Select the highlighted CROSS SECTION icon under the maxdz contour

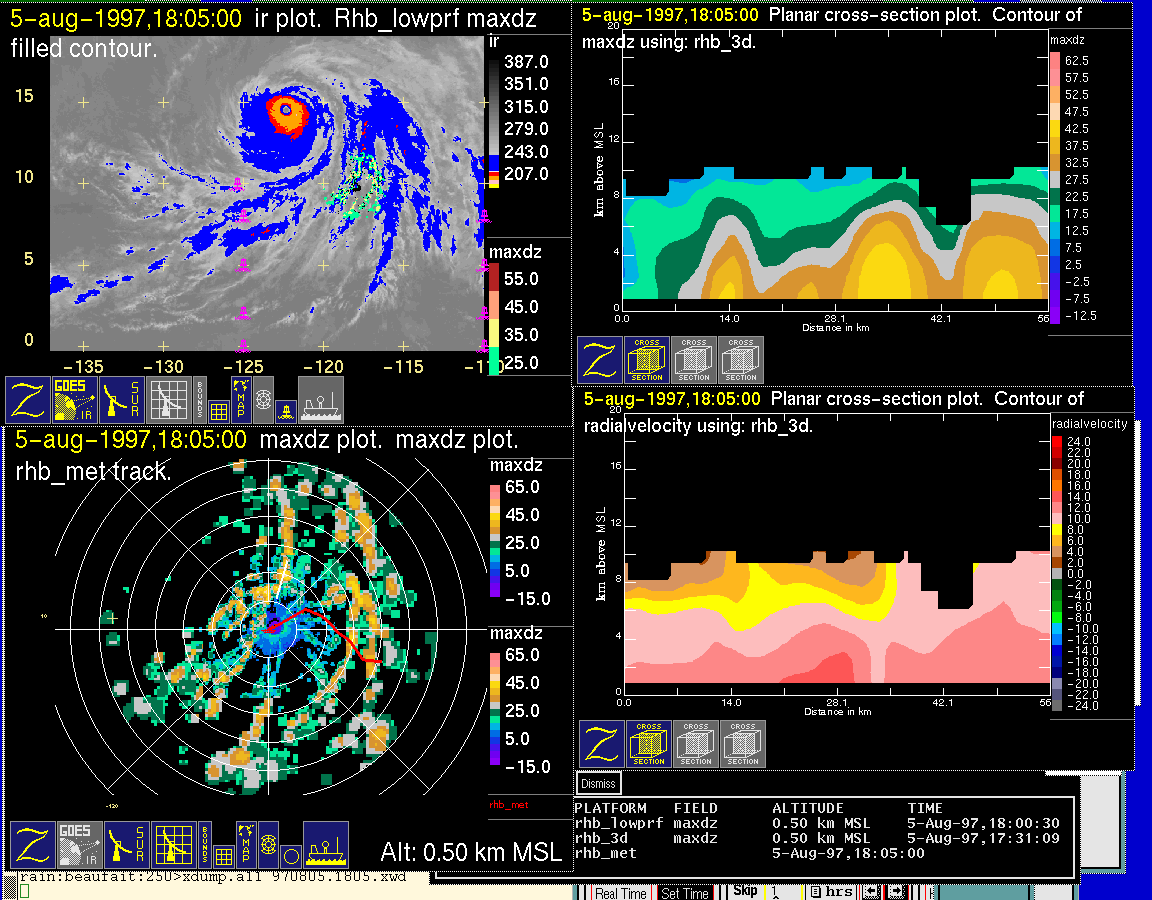tap(647, 361)
